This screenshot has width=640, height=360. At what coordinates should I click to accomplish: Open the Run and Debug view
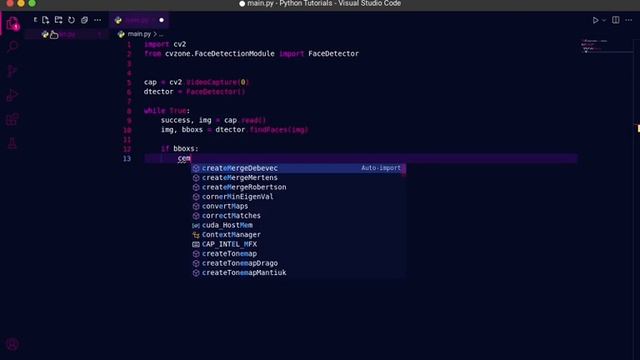12,96
